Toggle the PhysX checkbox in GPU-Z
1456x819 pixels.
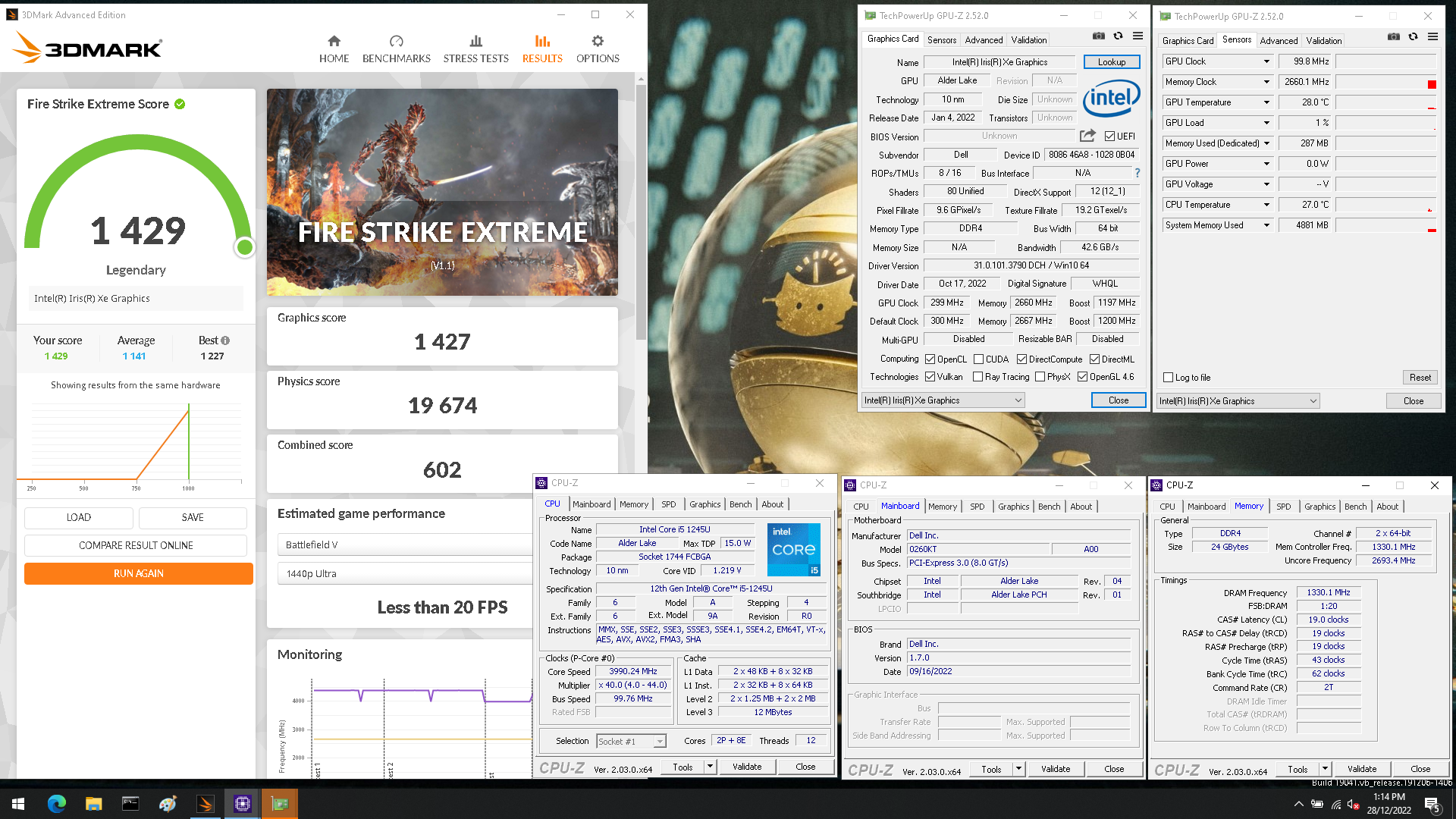tap(1040, 377)
